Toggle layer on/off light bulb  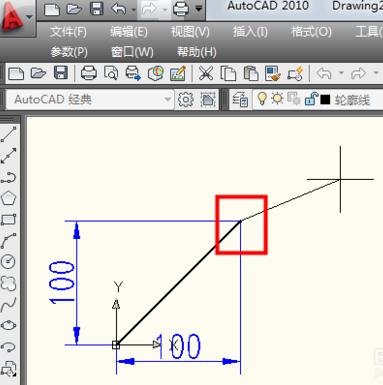coord(262,99)
